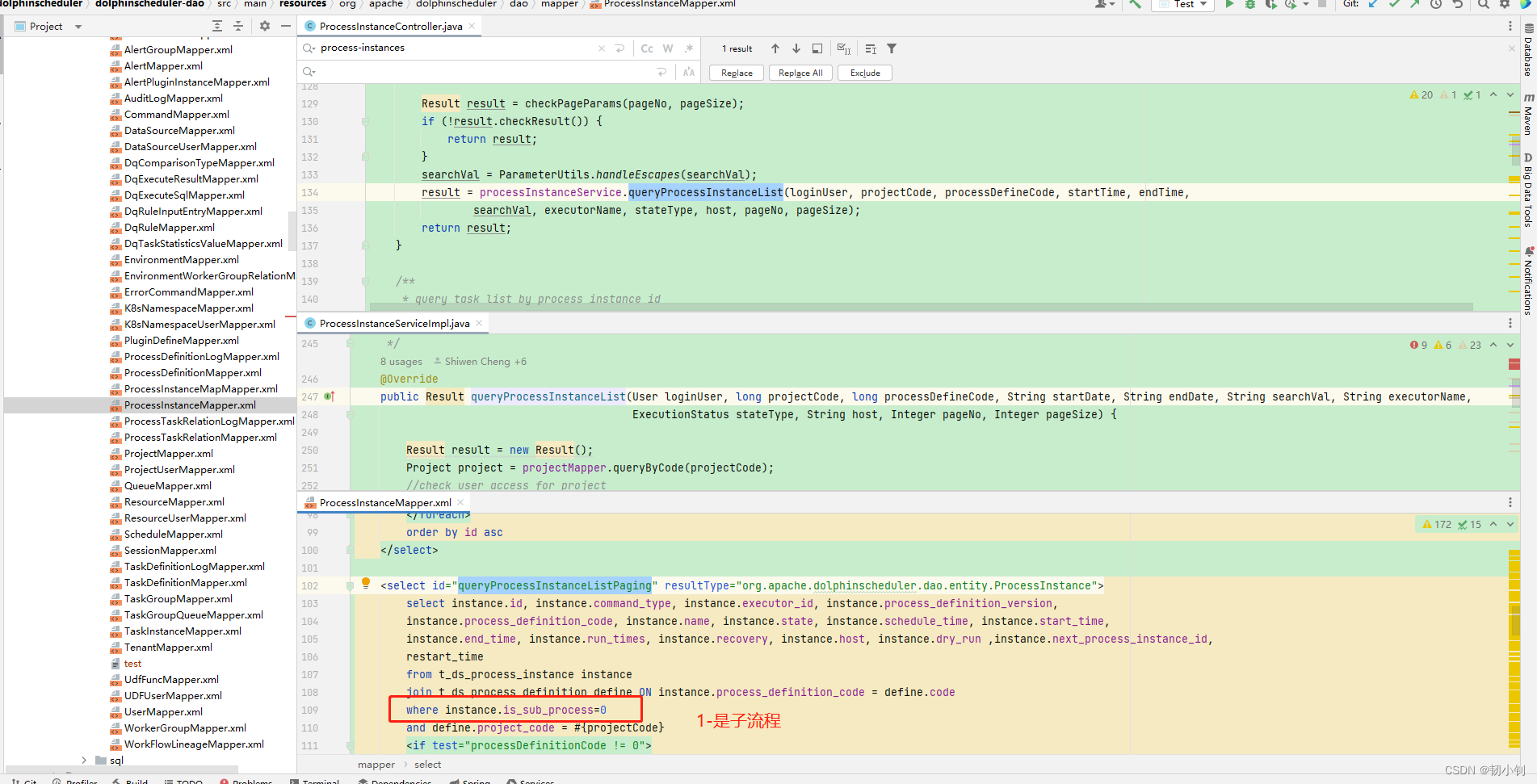Close the ProcessInstanceController.java tab

click(472, 26)
